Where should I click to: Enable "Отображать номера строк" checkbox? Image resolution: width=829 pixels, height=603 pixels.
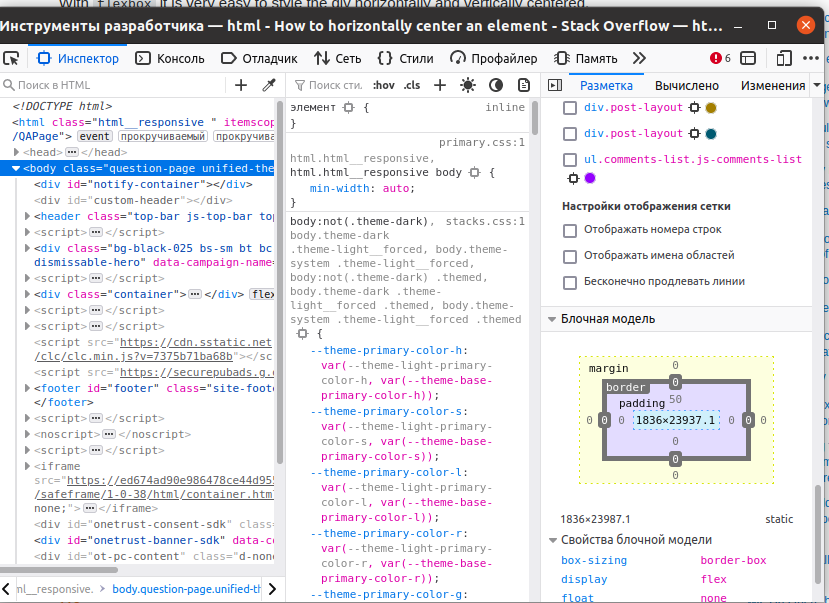[x=570, y=230]
